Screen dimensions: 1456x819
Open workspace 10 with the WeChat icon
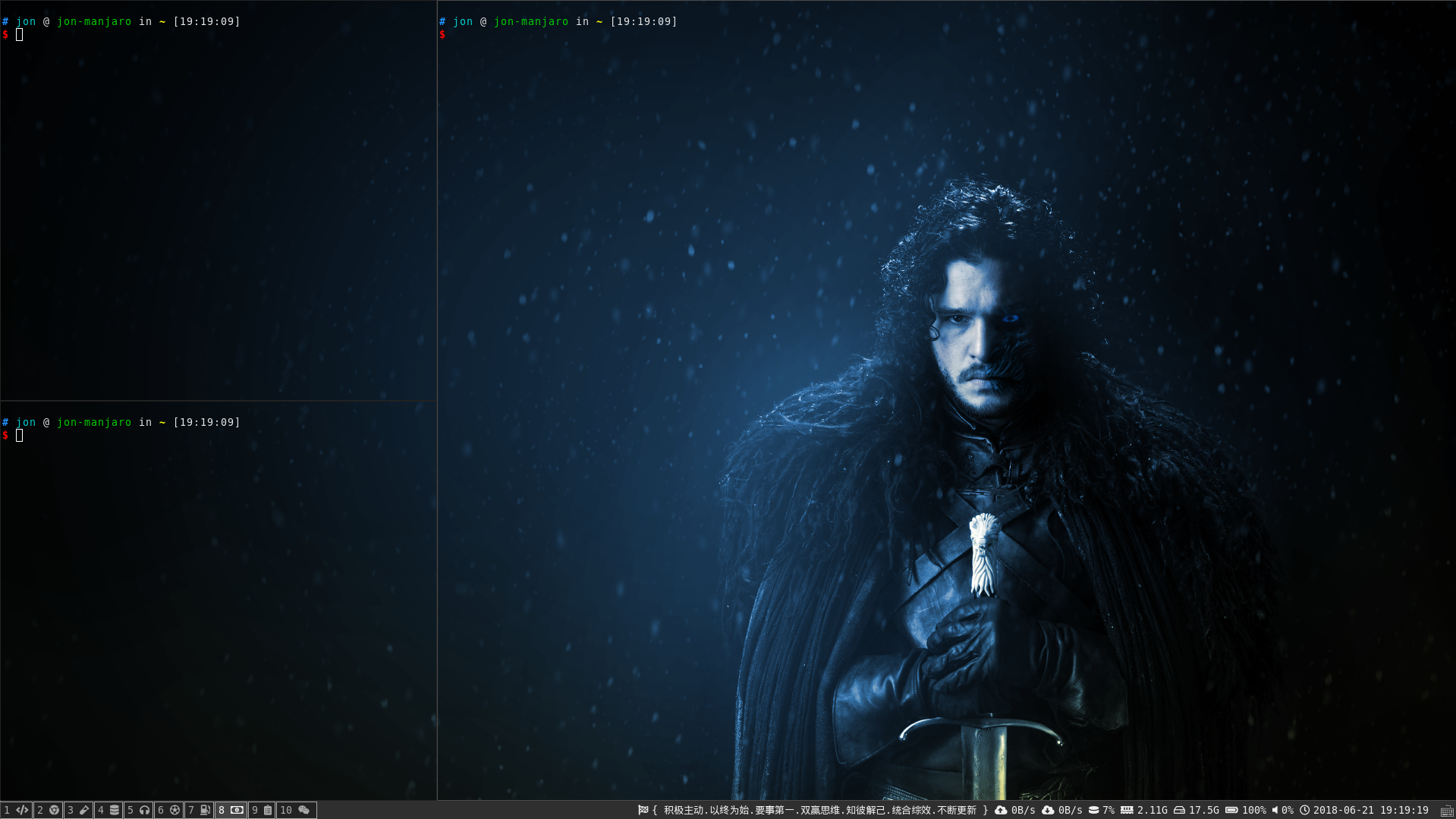click(296, 810)
